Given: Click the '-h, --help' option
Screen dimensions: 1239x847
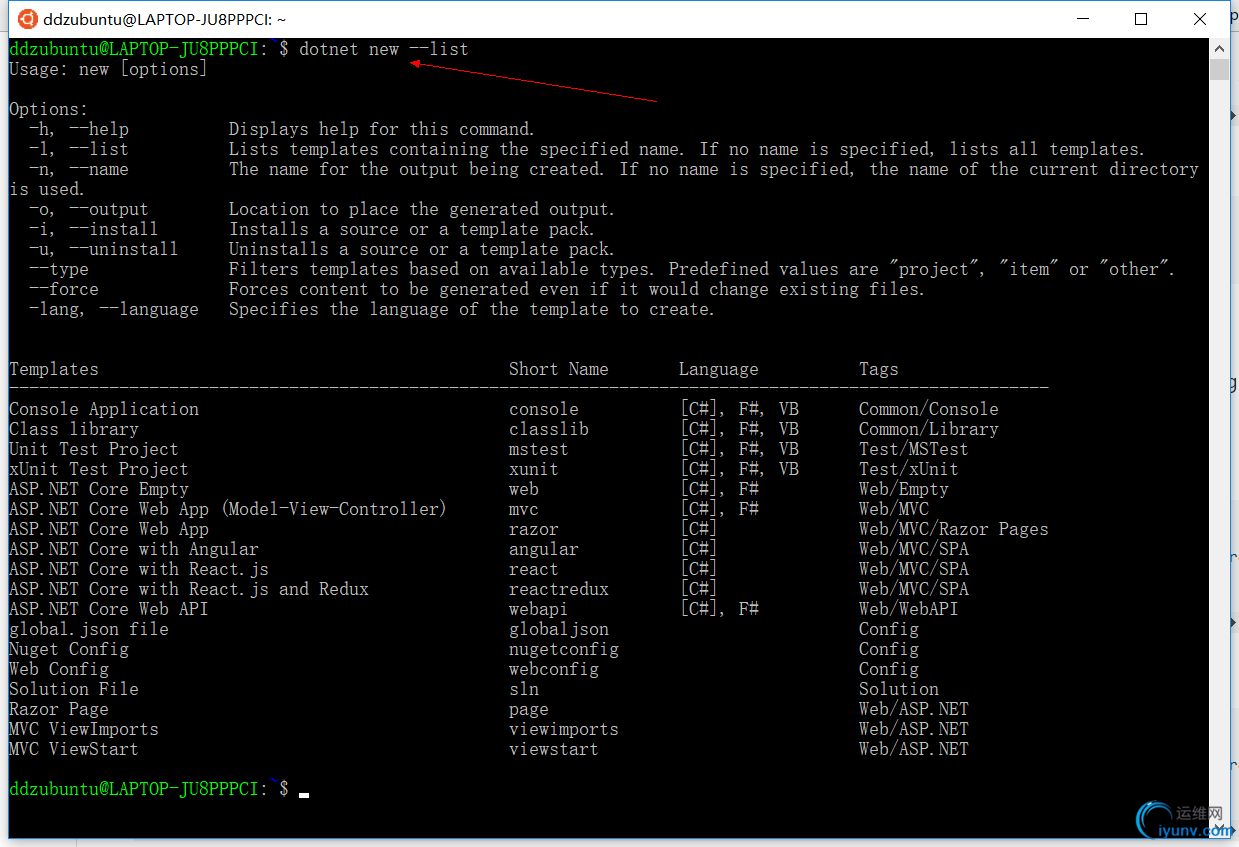Looking at the screenshot, I should click(x=79, y=129).
